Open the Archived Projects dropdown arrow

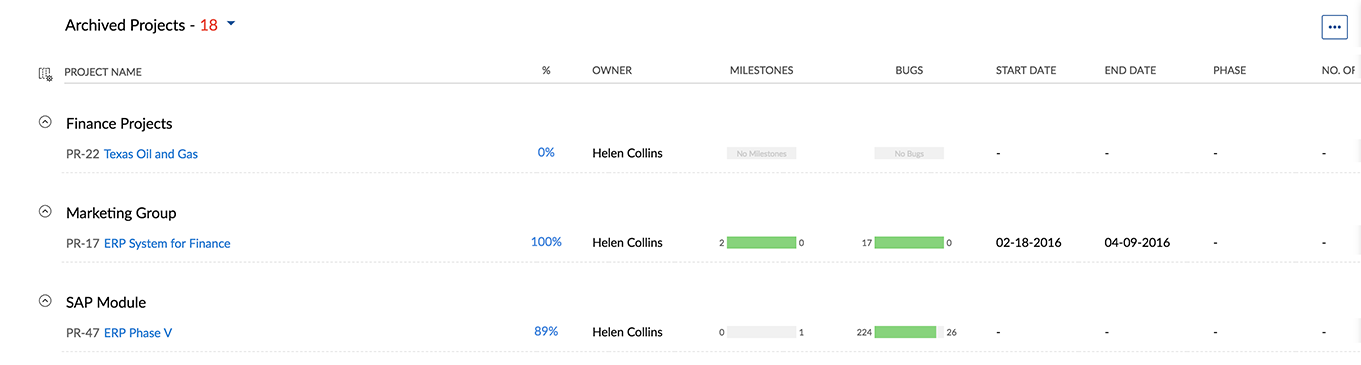tap(231, 24)
